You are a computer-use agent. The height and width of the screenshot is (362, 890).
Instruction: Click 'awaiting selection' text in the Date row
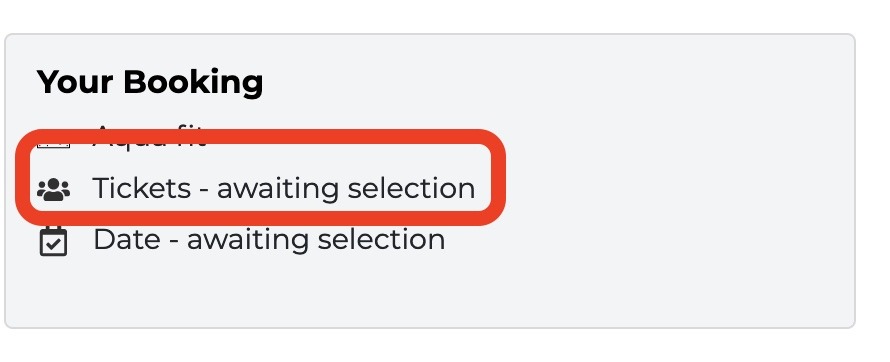click(x=316, y=240)
